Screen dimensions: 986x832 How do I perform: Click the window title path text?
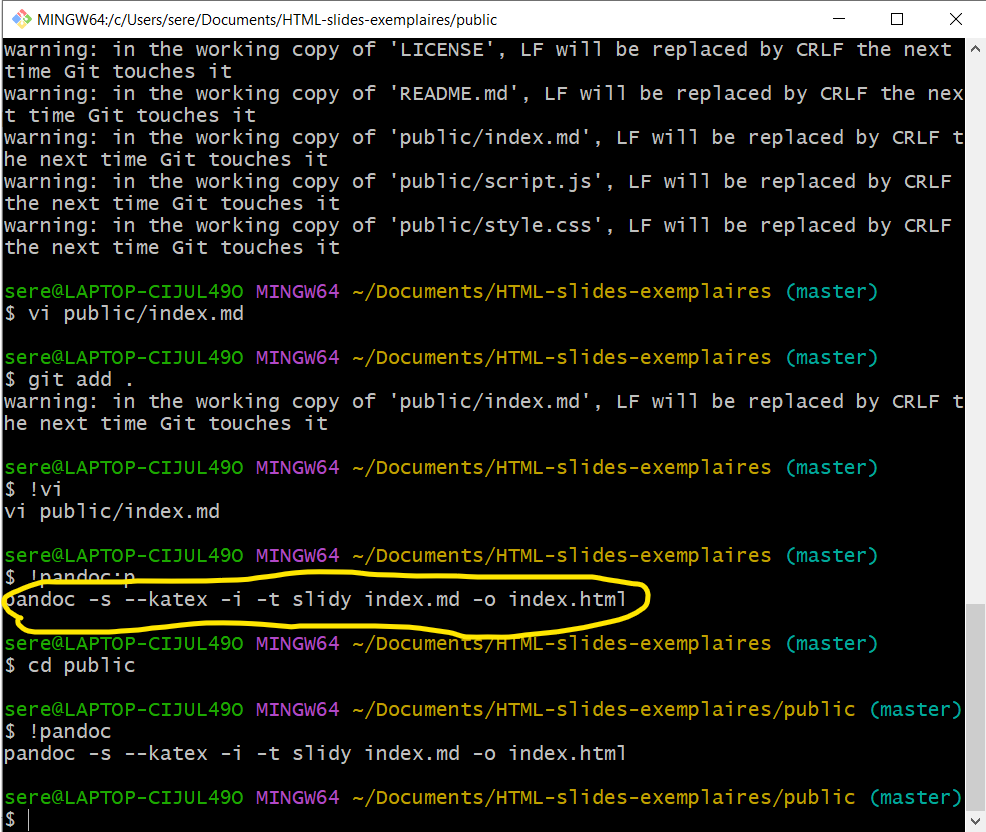[267, 19]
